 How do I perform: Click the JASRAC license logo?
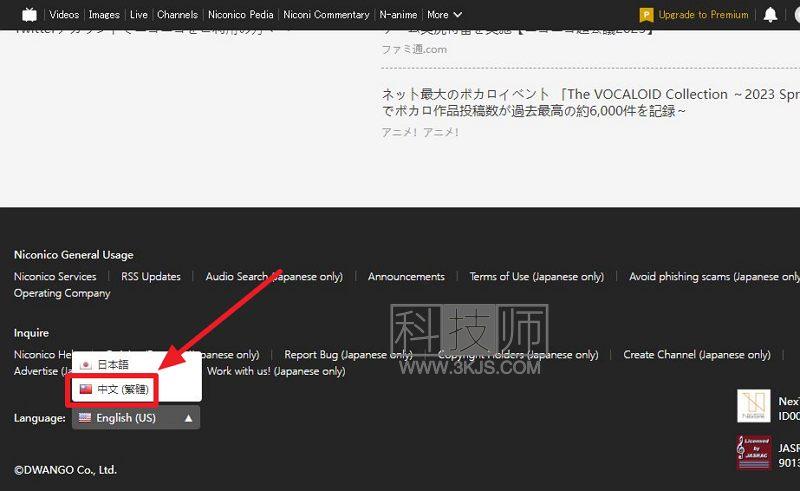click(x=754, y=452)
